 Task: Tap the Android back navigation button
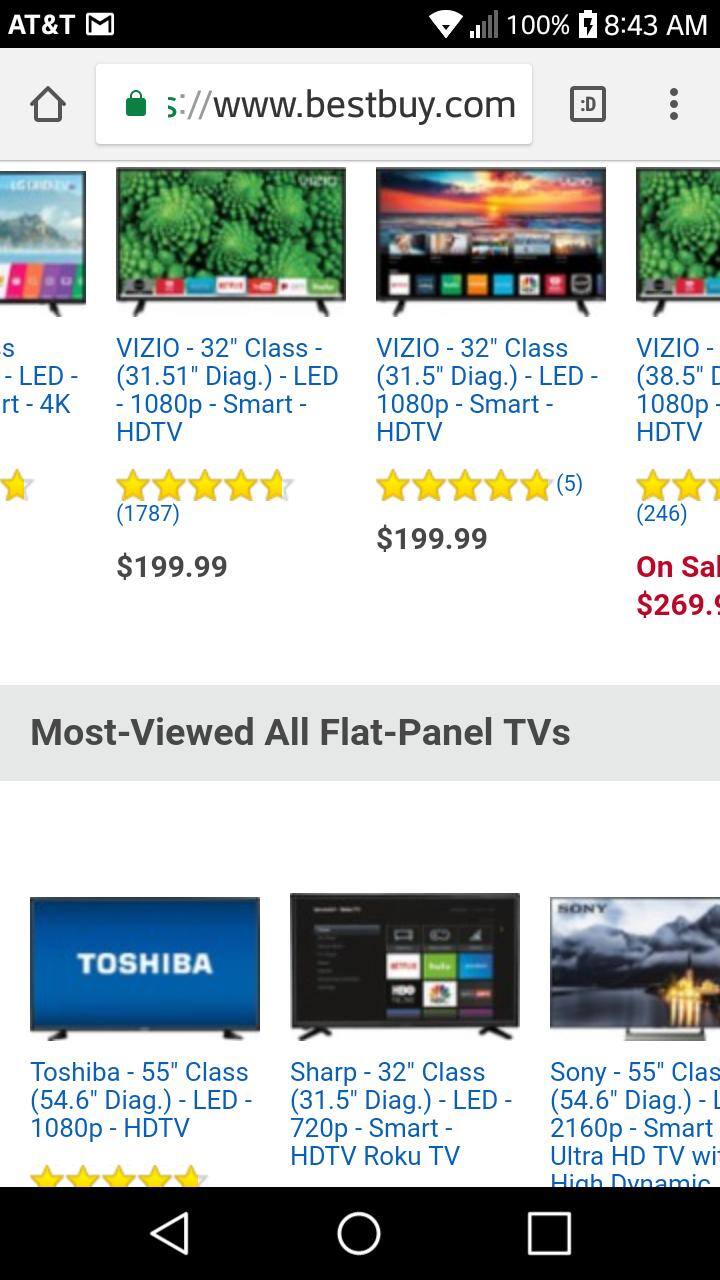pos(170,1233)
